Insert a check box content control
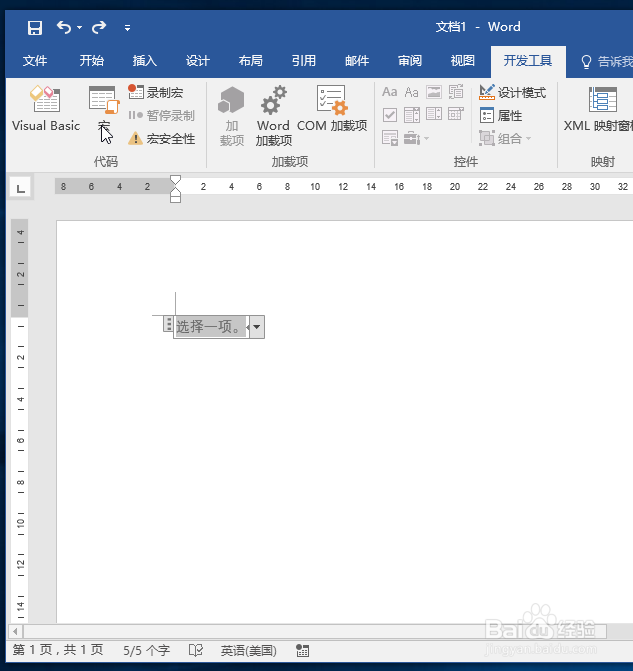The image size is (633, 671). [389, 115]
